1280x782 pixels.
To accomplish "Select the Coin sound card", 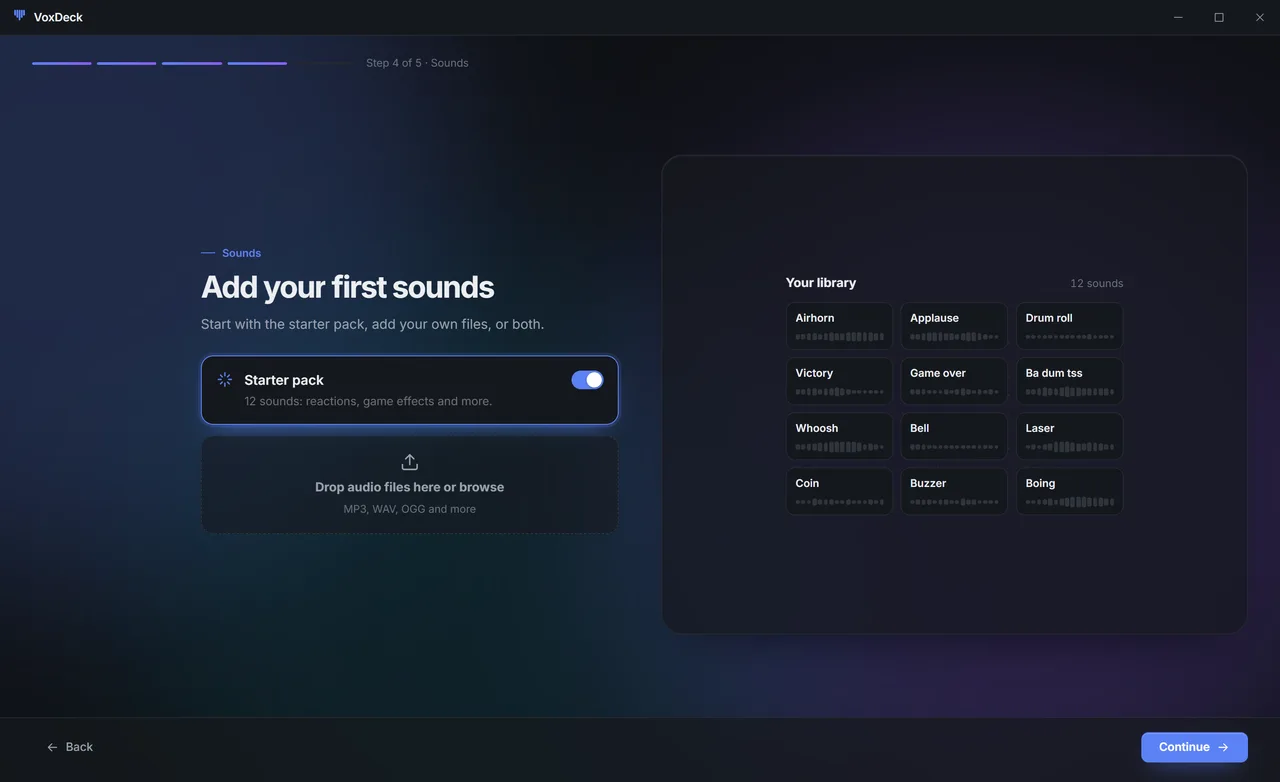I will tap(839, 491).
